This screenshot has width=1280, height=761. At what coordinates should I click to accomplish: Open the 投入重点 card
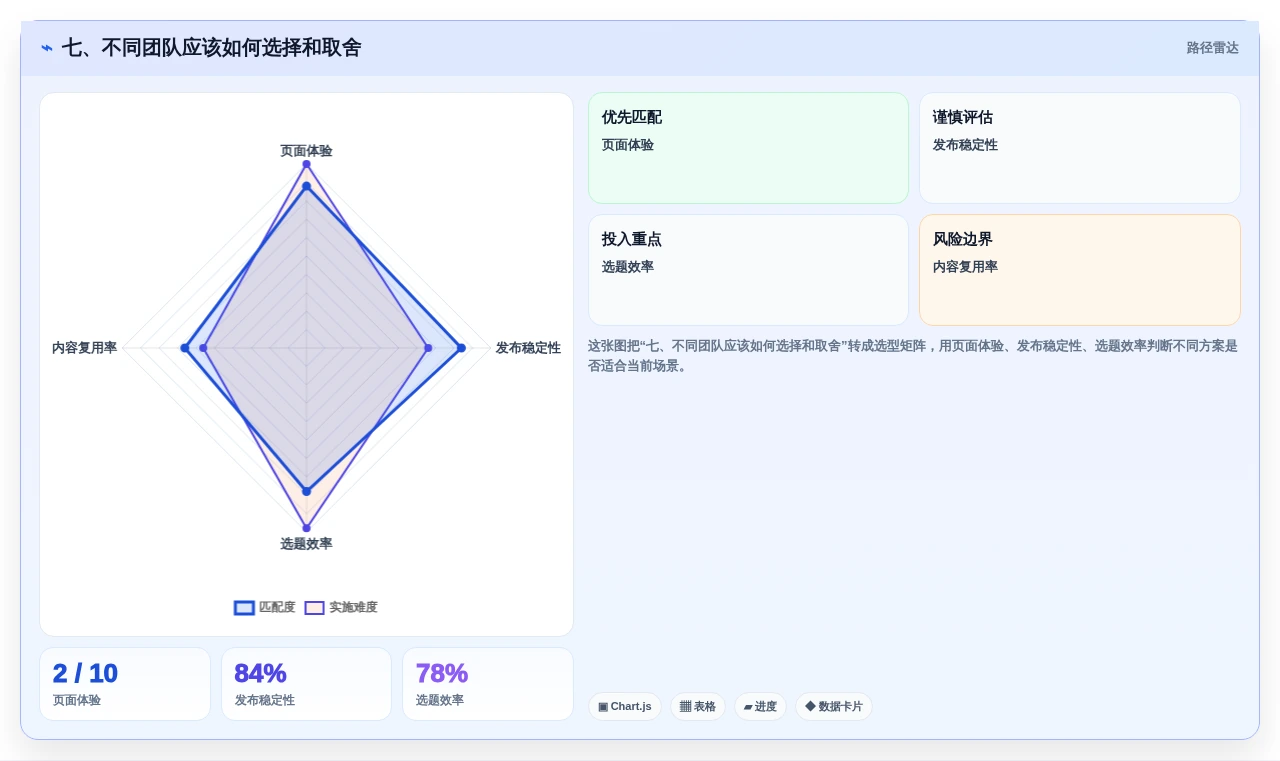click(748, 270)
